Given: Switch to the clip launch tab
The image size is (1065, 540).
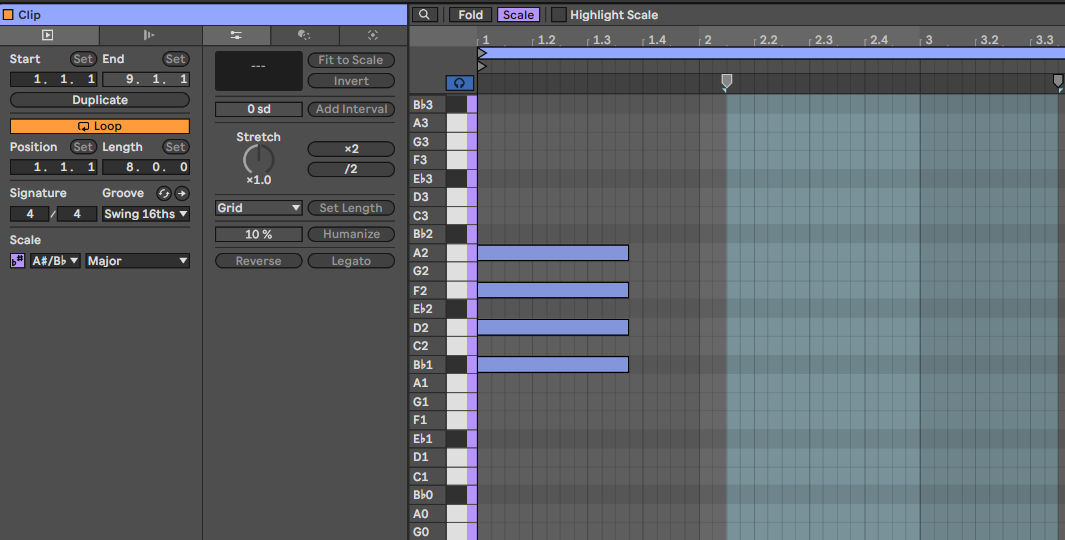Looking at the screenshot, I should [148, 35].
